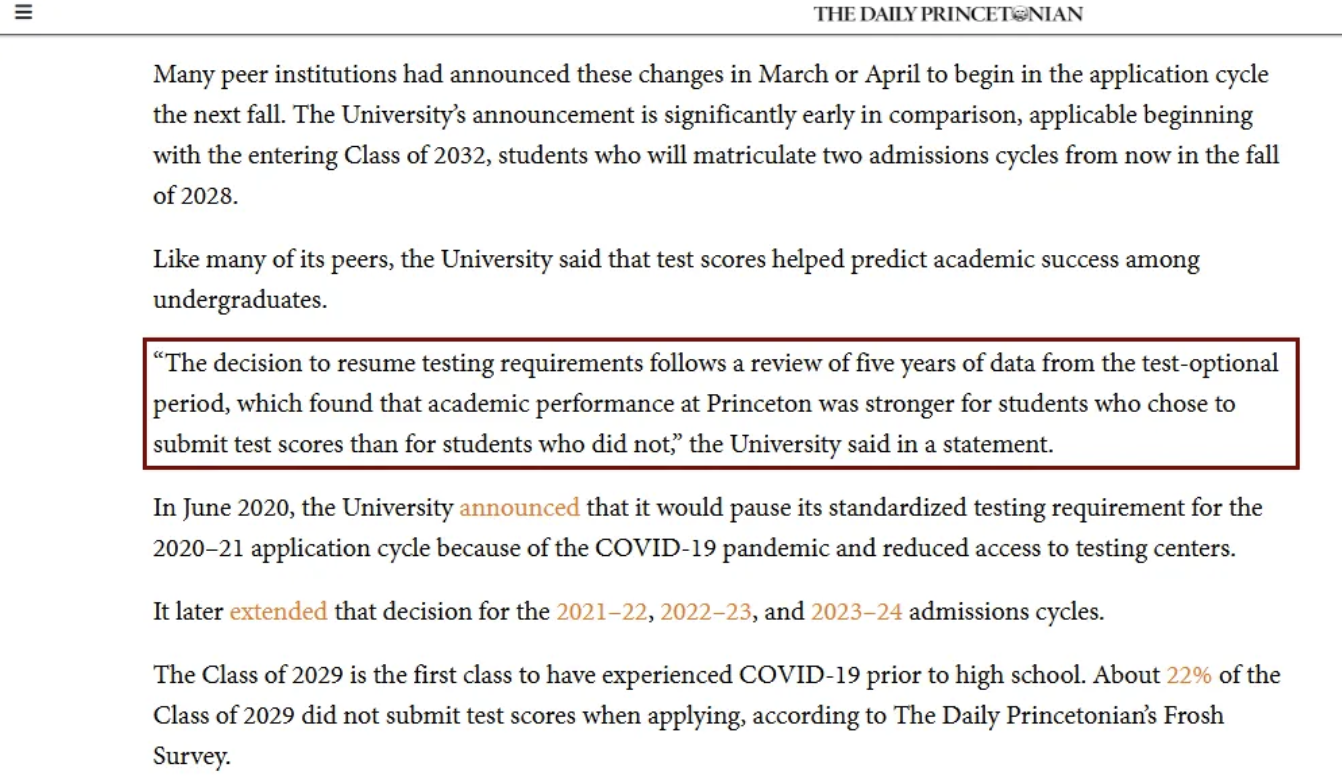
Task: Follow the "extended" link
Action: click(x=278, y=611)
